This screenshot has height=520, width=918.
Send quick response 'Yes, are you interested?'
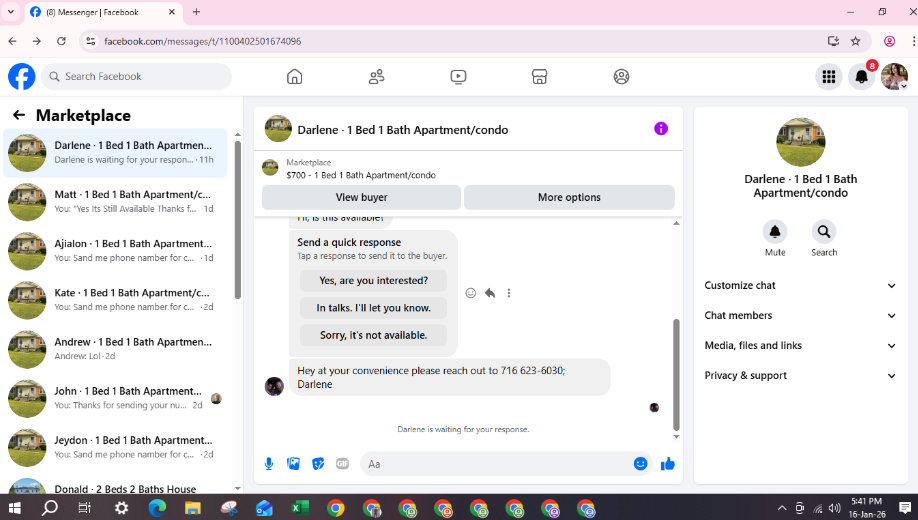click(374, 280)
